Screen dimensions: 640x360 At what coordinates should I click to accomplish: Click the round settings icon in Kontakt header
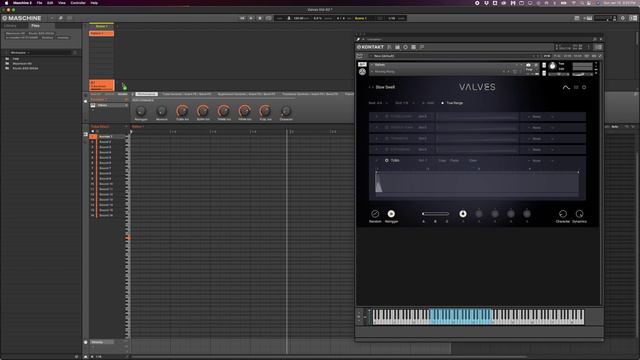click(x=405, y=47)
